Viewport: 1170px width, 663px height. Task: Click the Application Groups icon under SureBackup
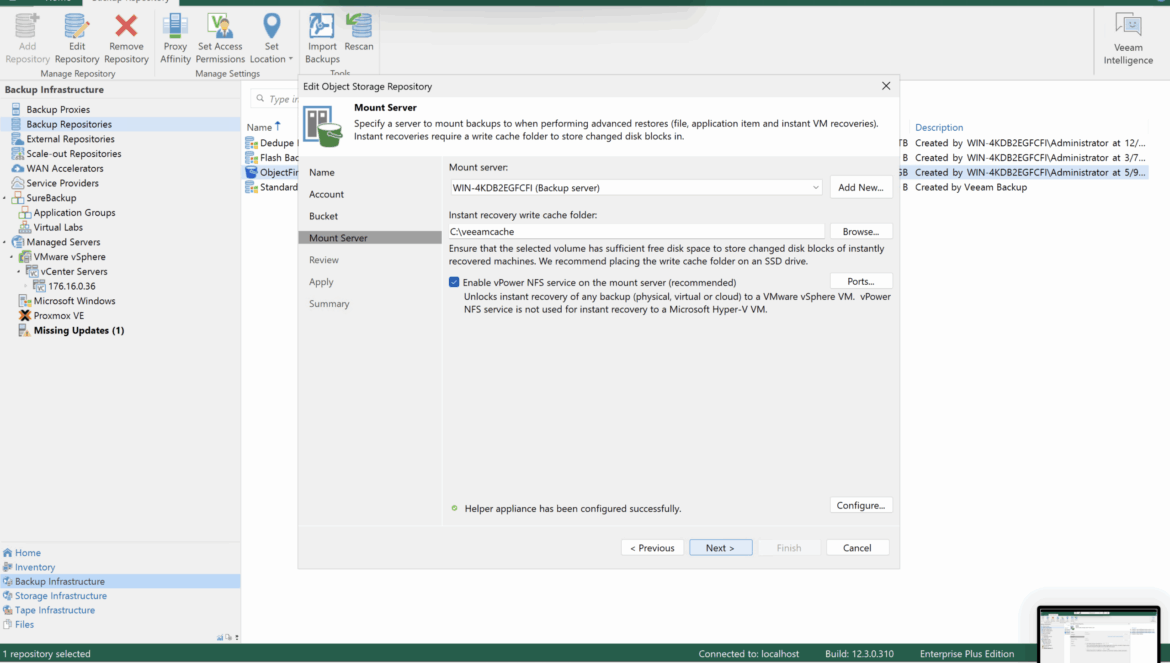25,213
